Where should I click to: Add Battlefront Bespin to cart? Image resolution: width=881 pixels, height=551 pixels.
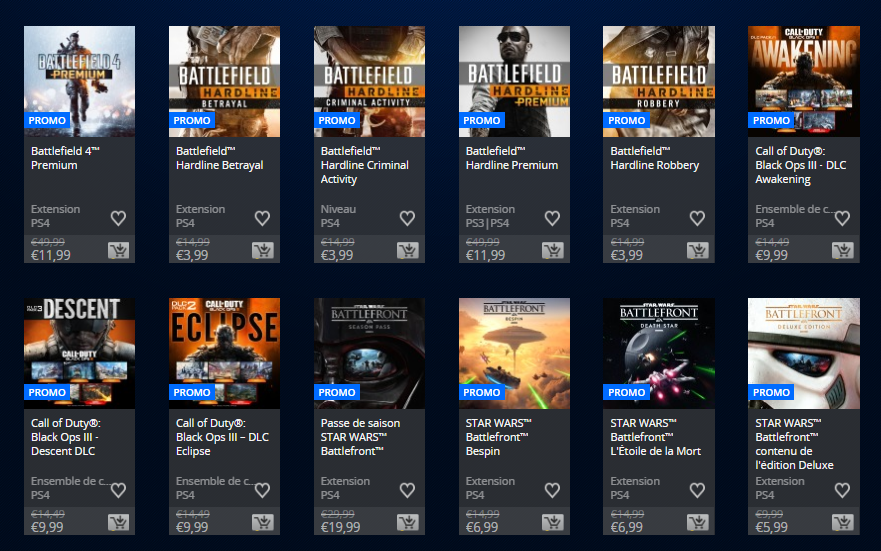point(553,522)
